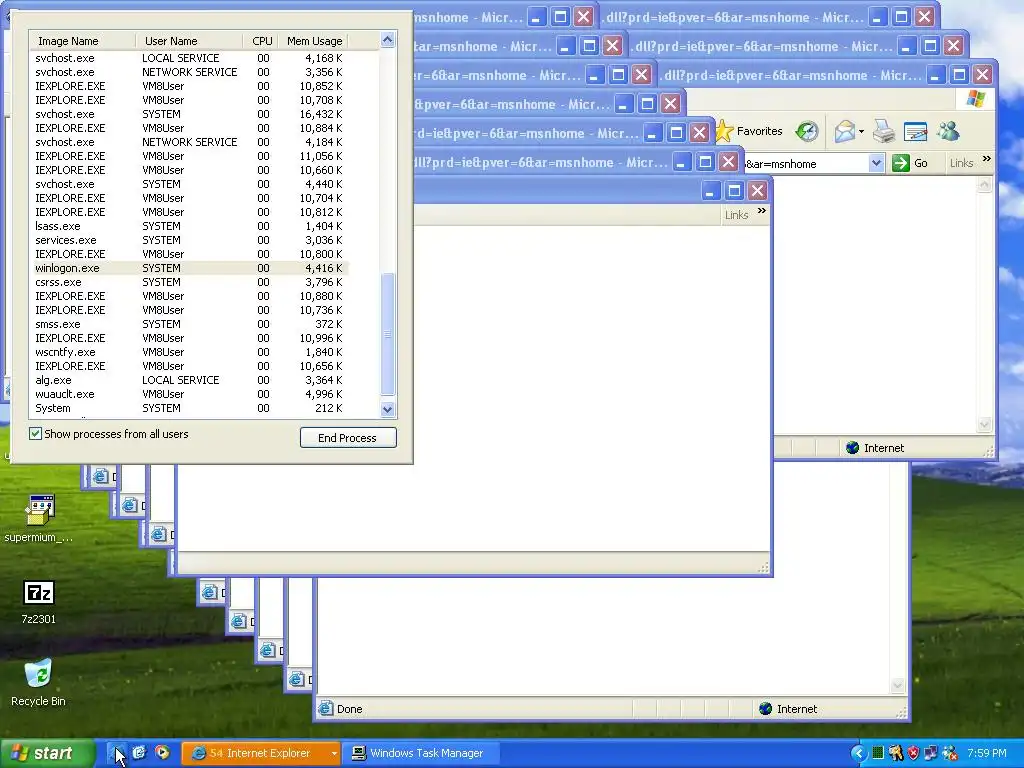Select the Recycle Bin desktop icon
Image resolution: width=1024 pixels, height=768 pixels.
click(39, 674)
